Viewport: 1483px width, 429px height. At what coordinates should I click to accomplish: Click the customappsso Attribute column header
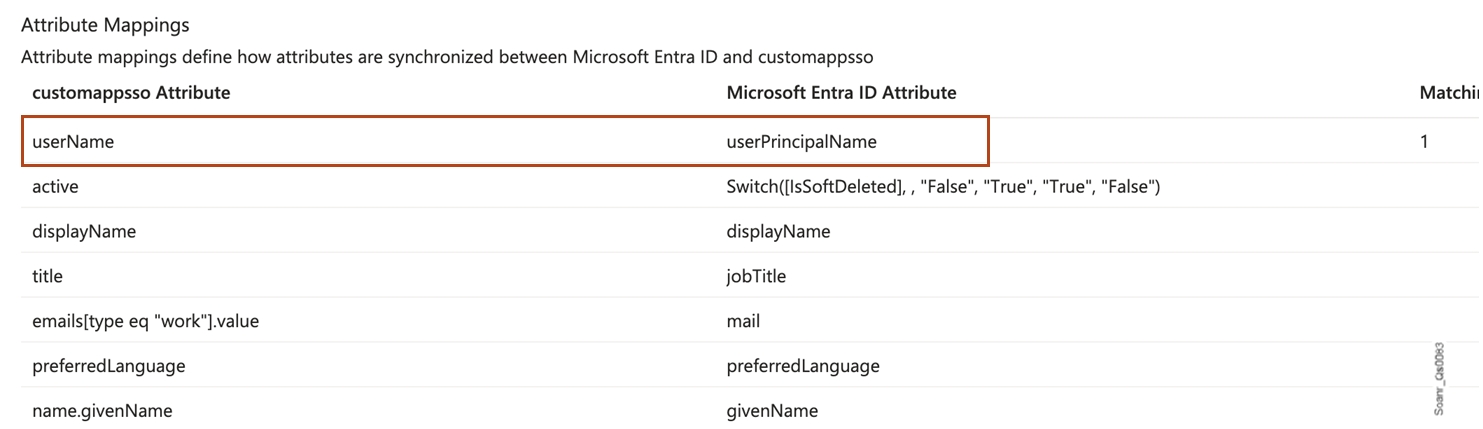[131, 93]
